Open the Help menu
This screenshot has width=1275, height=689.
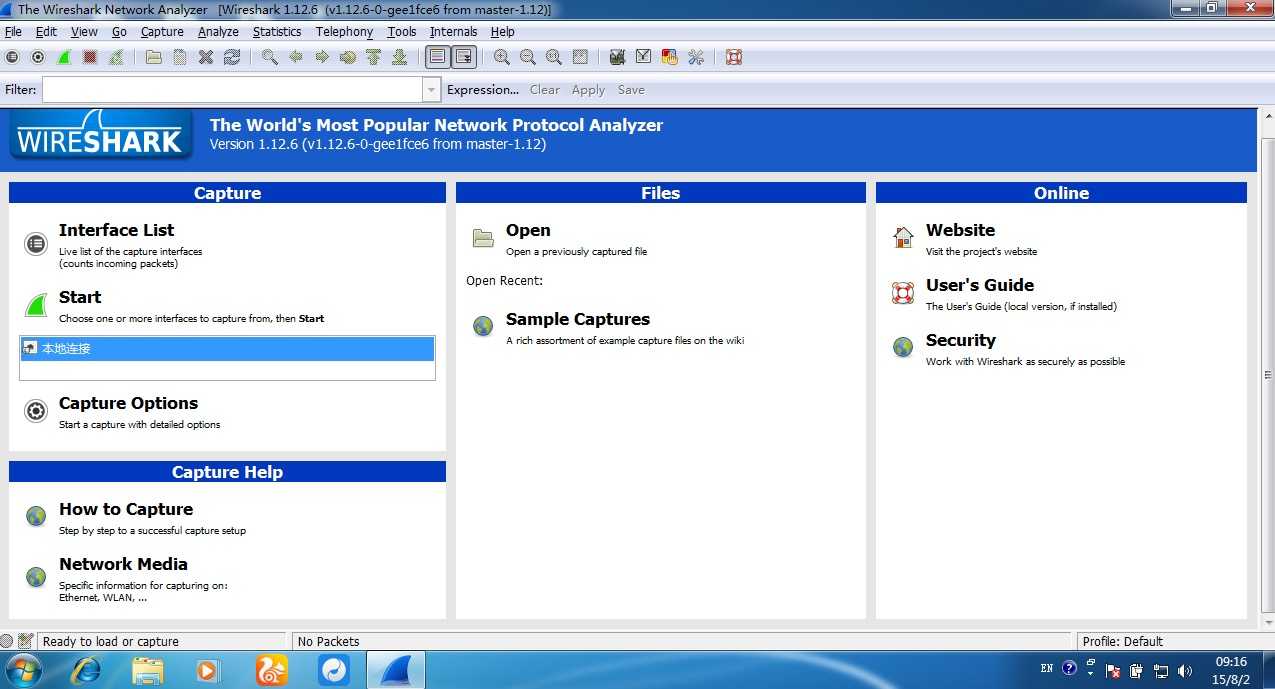502,32
